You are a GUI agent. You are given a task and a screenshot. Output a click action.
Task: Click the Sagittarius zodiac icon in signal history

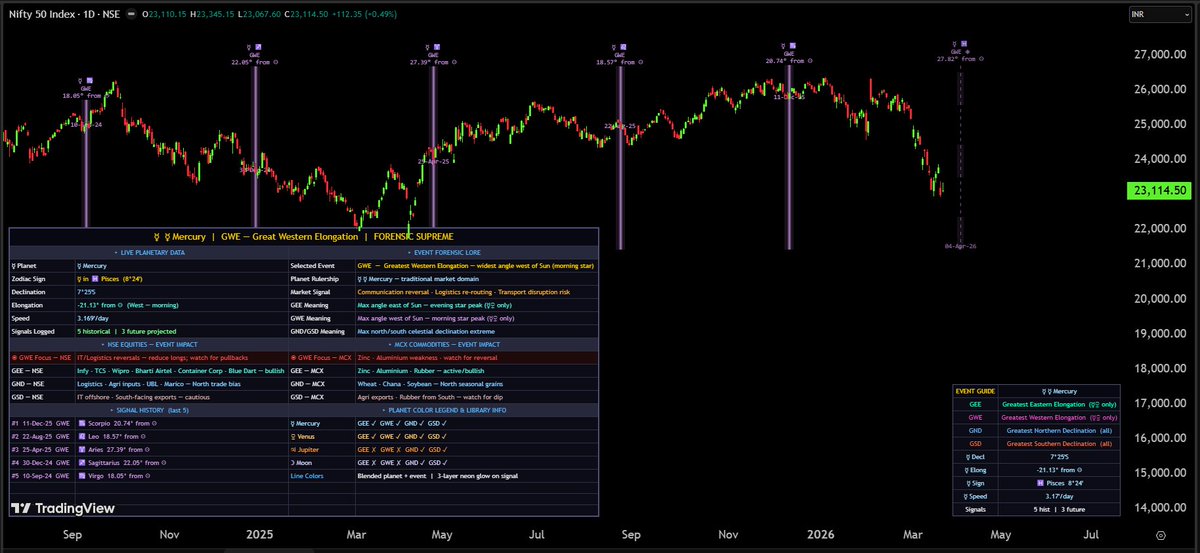[81, 463]
